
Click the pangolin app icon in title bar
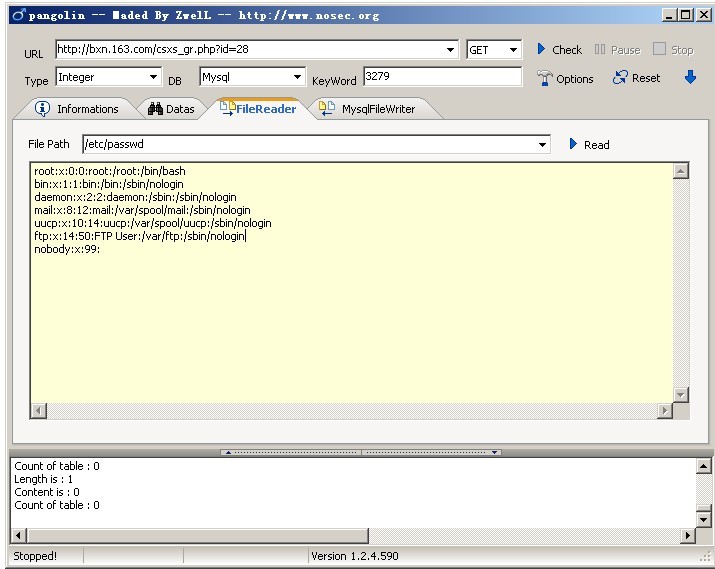(19, 15)
